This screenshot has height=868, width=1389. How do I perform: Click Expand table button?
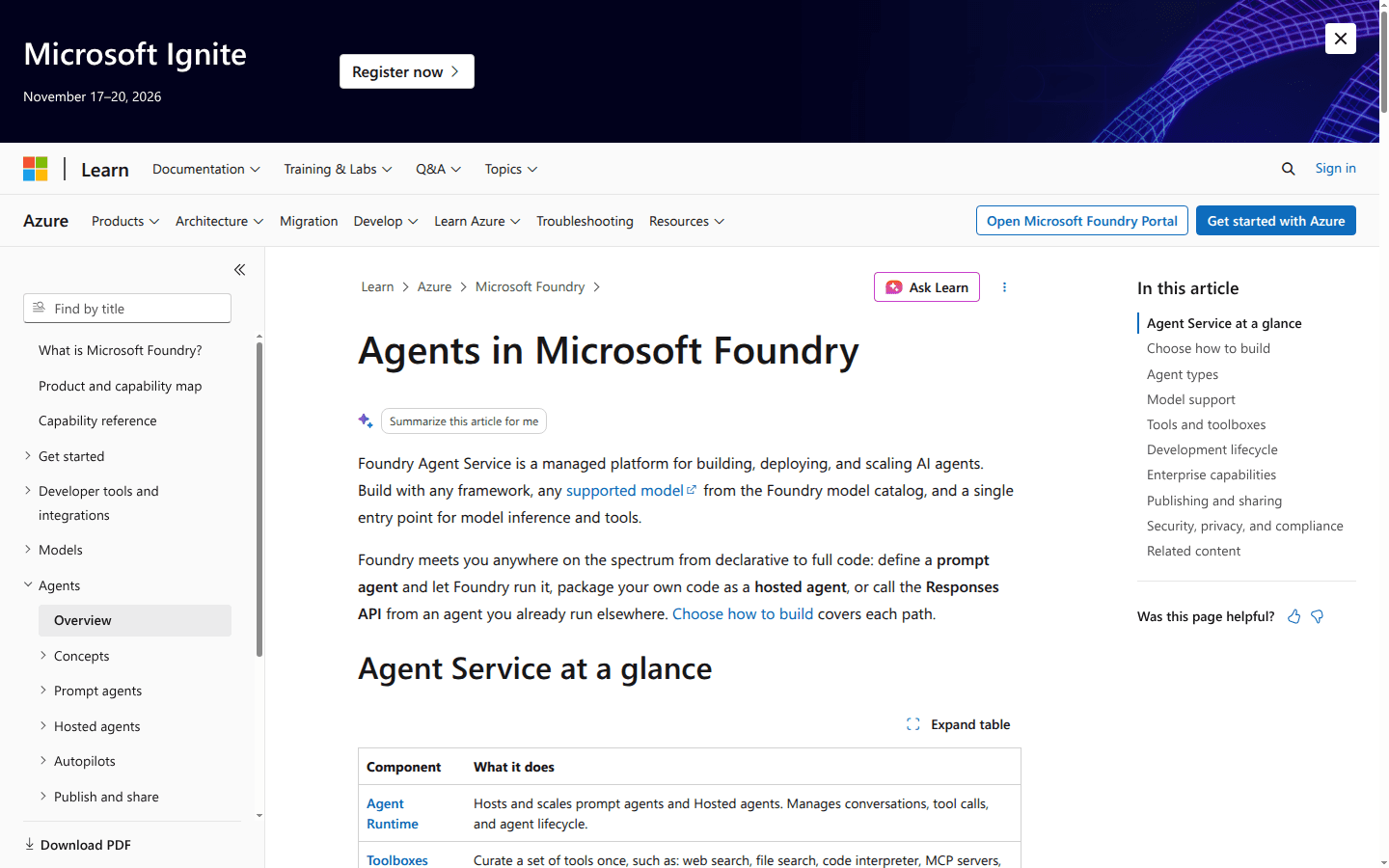(959, 724)
